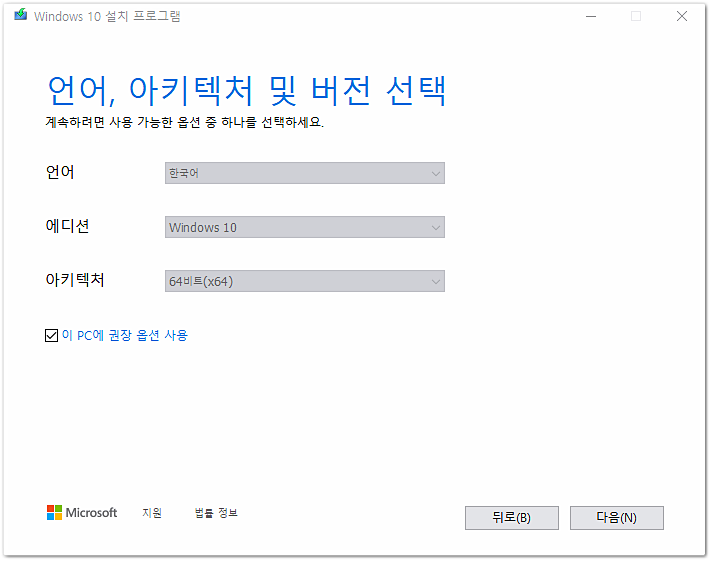Image resolution: width=711 pixels, height=561 pixels.
Task: Click the '계속하려면 사용 가능한 옵션' instruction text
Action: tap(185, 122)
